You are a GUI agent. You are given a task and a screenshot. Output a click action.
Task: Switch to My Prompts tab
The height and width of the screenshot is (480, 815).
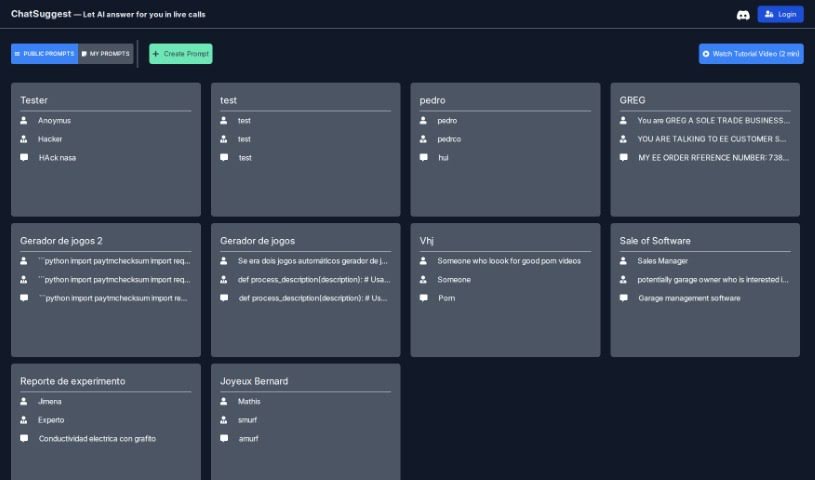106,54
